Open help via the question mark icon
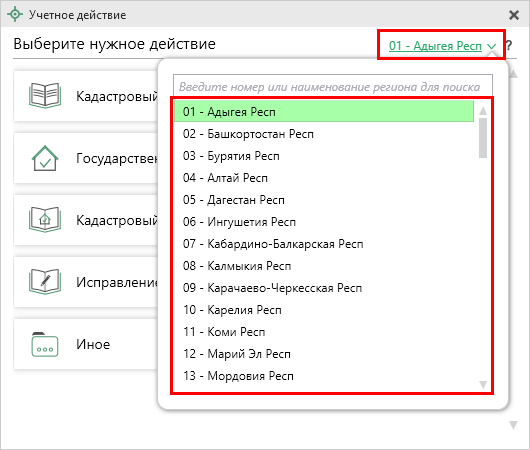The height and width of the screenshot is (450, 530). 509,45
